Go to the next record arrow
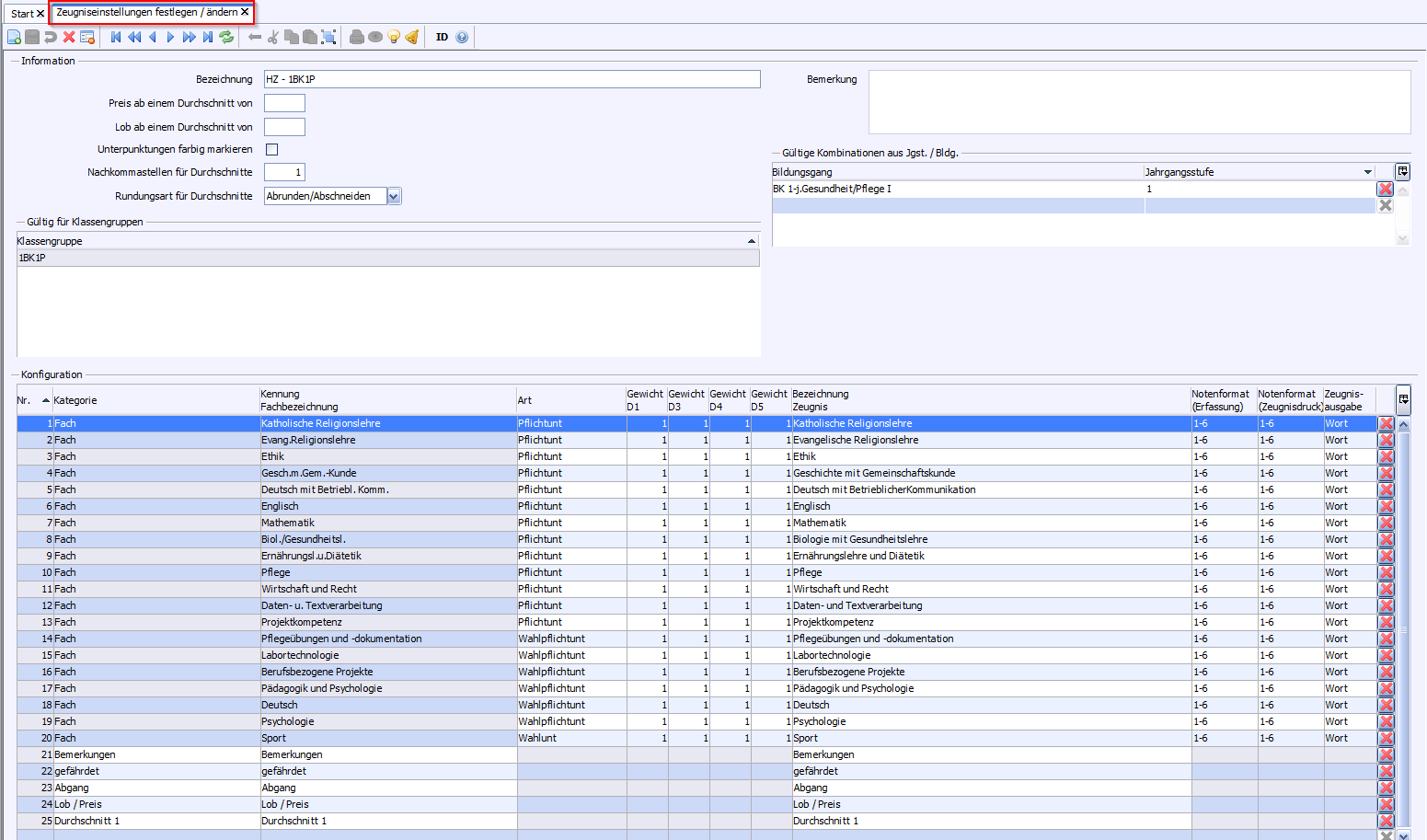The height and width of the screenshot is (840, 1427). (x=170, y=37)
